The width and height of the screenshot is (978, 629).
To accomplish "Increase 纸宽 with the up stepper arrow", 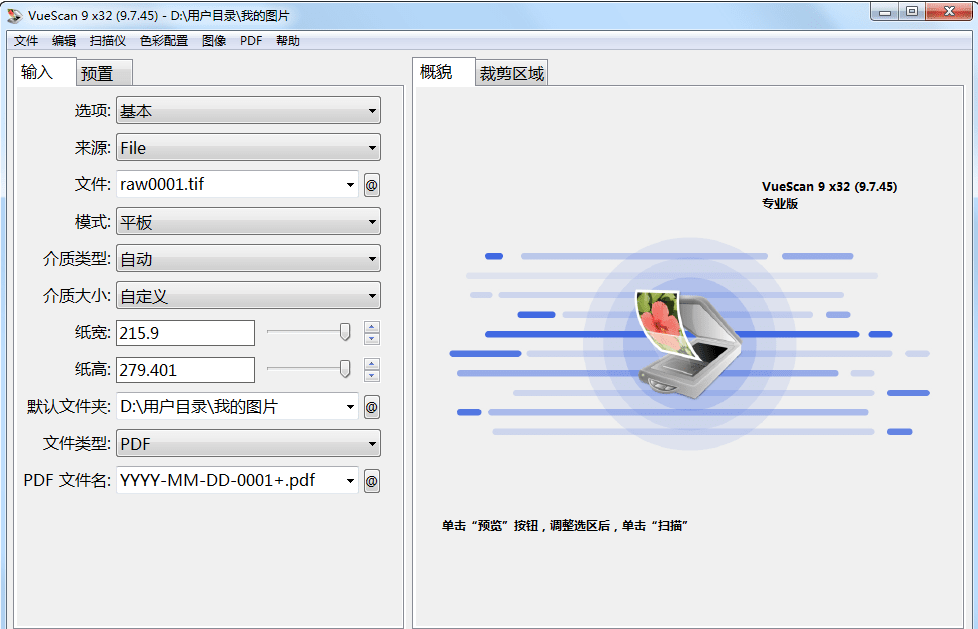I will click(x=372, y=327).
